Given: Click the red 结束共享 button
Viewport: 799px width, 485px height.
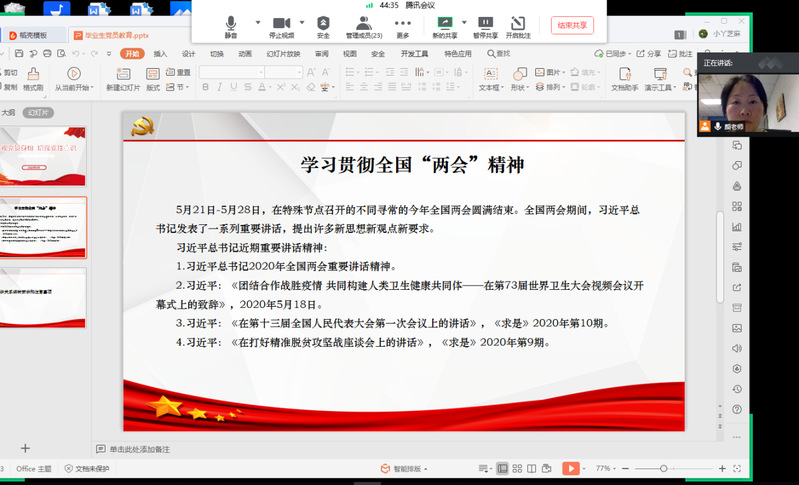Looking at the screenshot, I should [573, 25].
